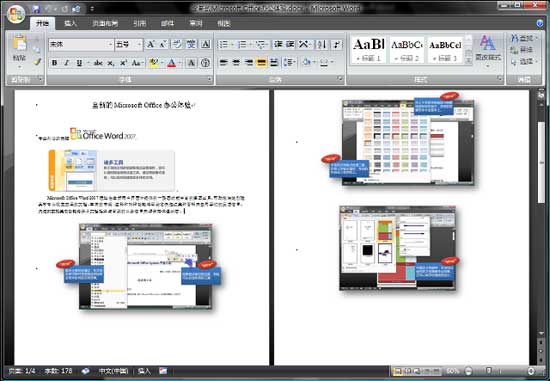Click the Bold formatting button
The image size is (550, 381).
54,63
